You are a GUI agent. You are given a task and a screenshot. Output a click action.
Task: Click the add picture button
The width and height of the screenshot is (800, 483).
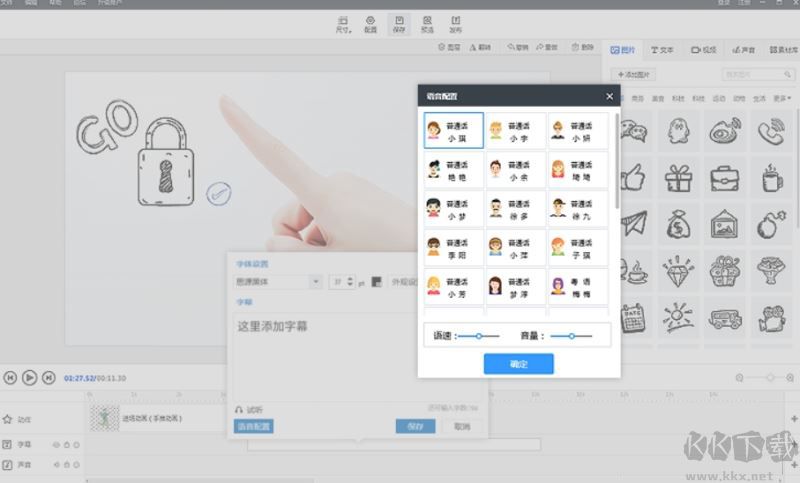[633, 74]
